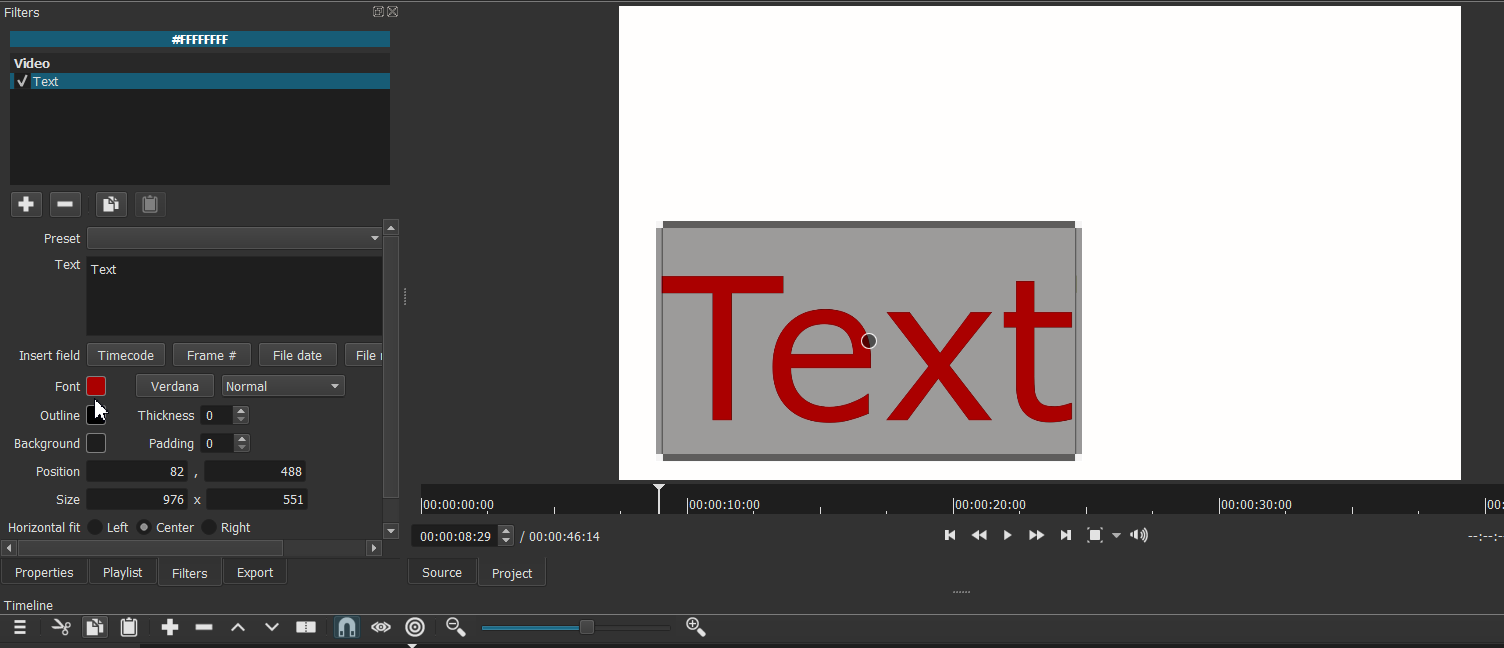Click the timeline Overwrite down-arrow icon
Image resolution: width=1504 pixels, height=648 pixels.
click(x=272, y=627)
